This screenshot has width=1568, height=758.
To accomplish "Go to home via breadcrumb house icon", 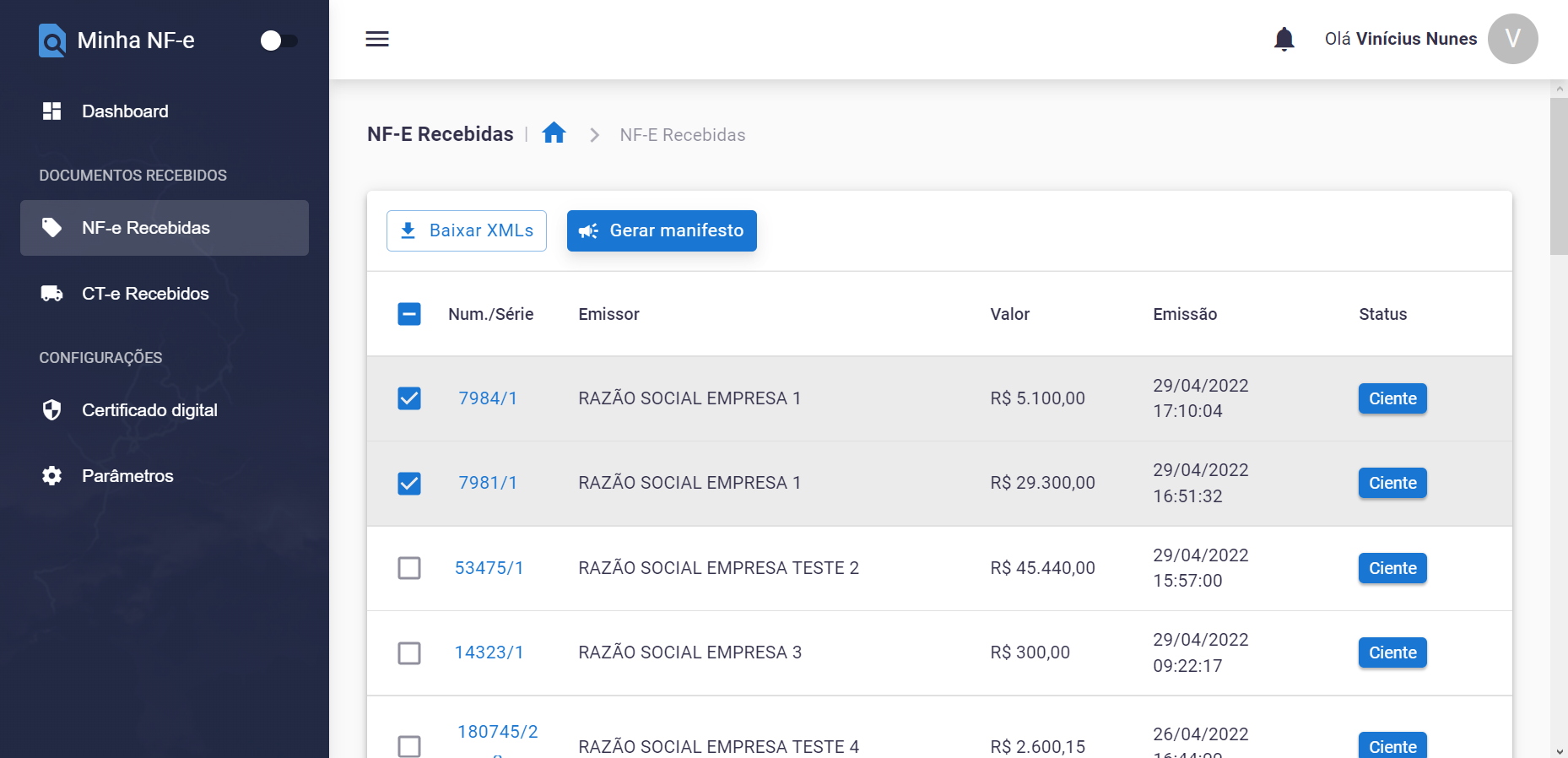I will pyautogui.click(x=554, y=133).
